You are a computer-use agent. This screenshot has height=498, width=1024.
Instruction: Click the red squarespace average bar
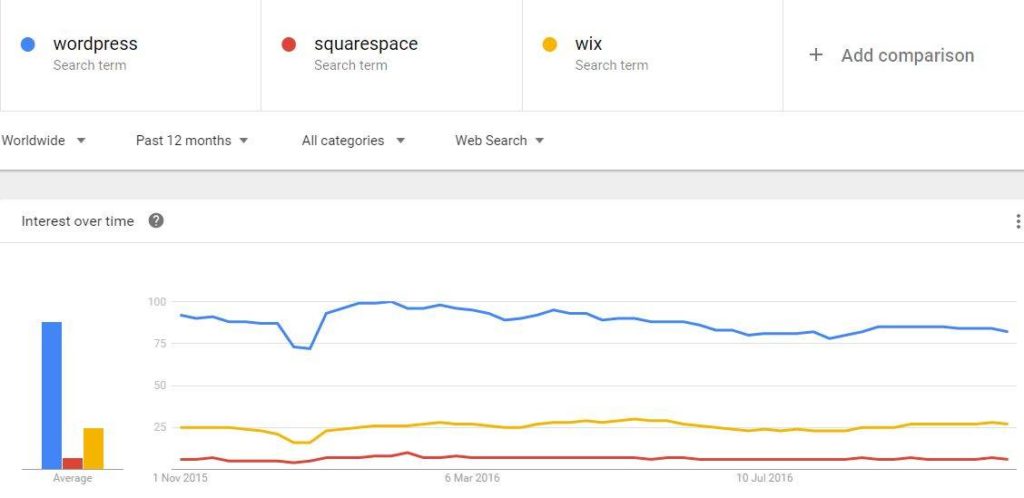point(72,463)
